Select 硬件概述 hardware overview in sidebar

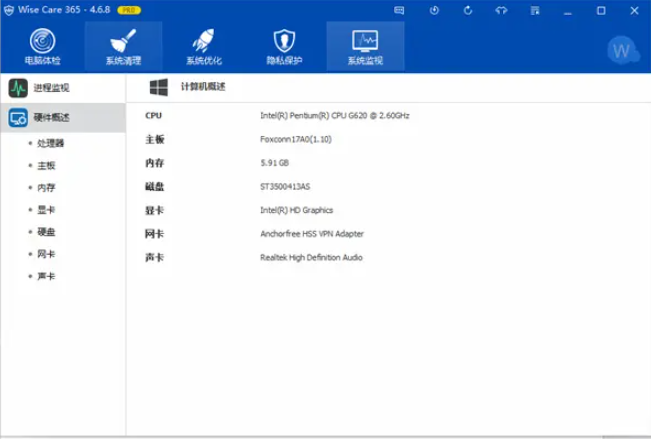pyautogui.click(x=63, y=118)
